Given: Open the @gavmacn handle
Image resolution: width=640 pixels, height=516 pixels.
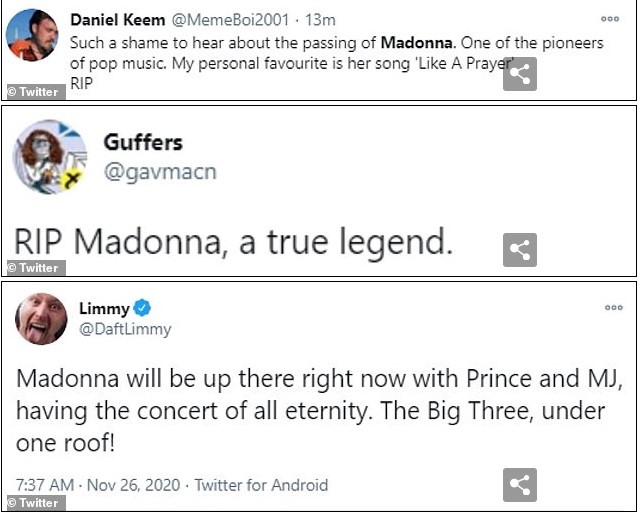Looking at the screenshot, I should pos(160,172).
